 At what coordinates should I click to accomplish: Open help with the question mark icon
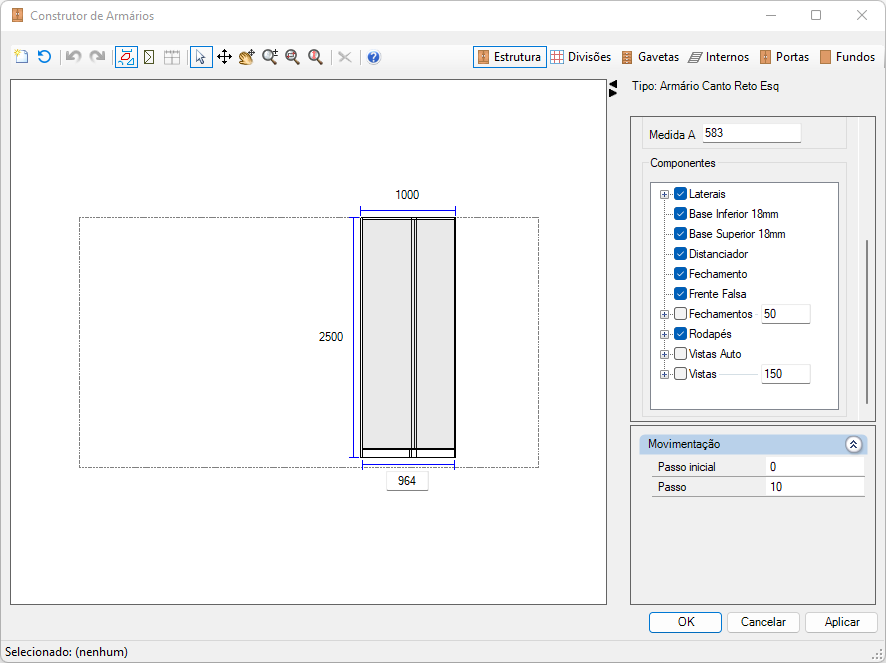pos(373,57)
